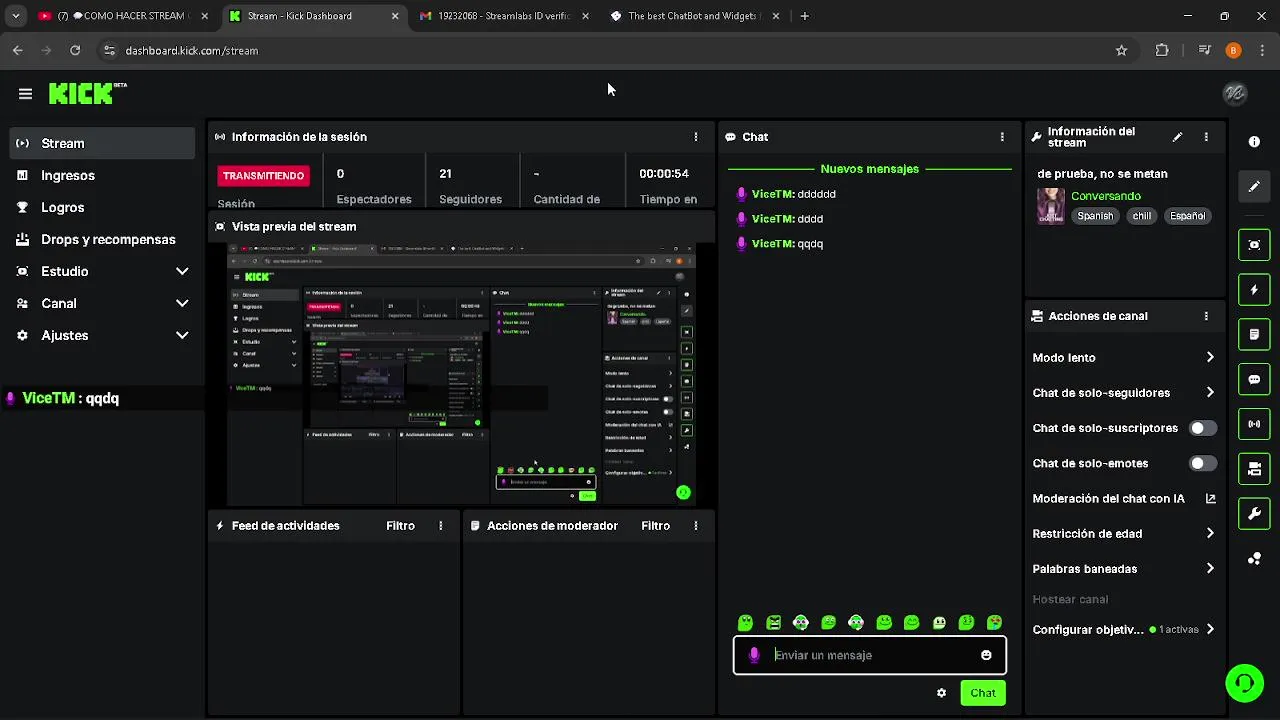Open Palabras baneadas options chevron

pyautogui.click(x=1210, y=568)
